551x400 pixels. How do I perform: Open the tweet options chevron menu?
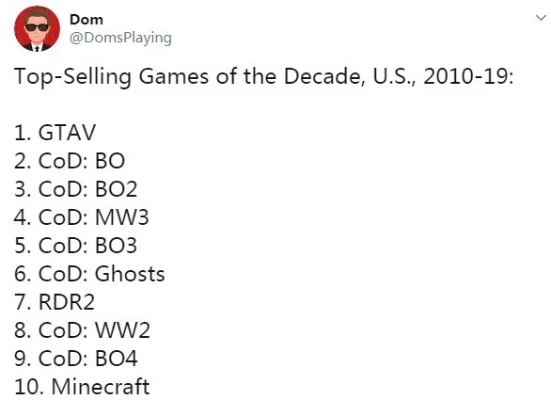(x=541, y=17)
